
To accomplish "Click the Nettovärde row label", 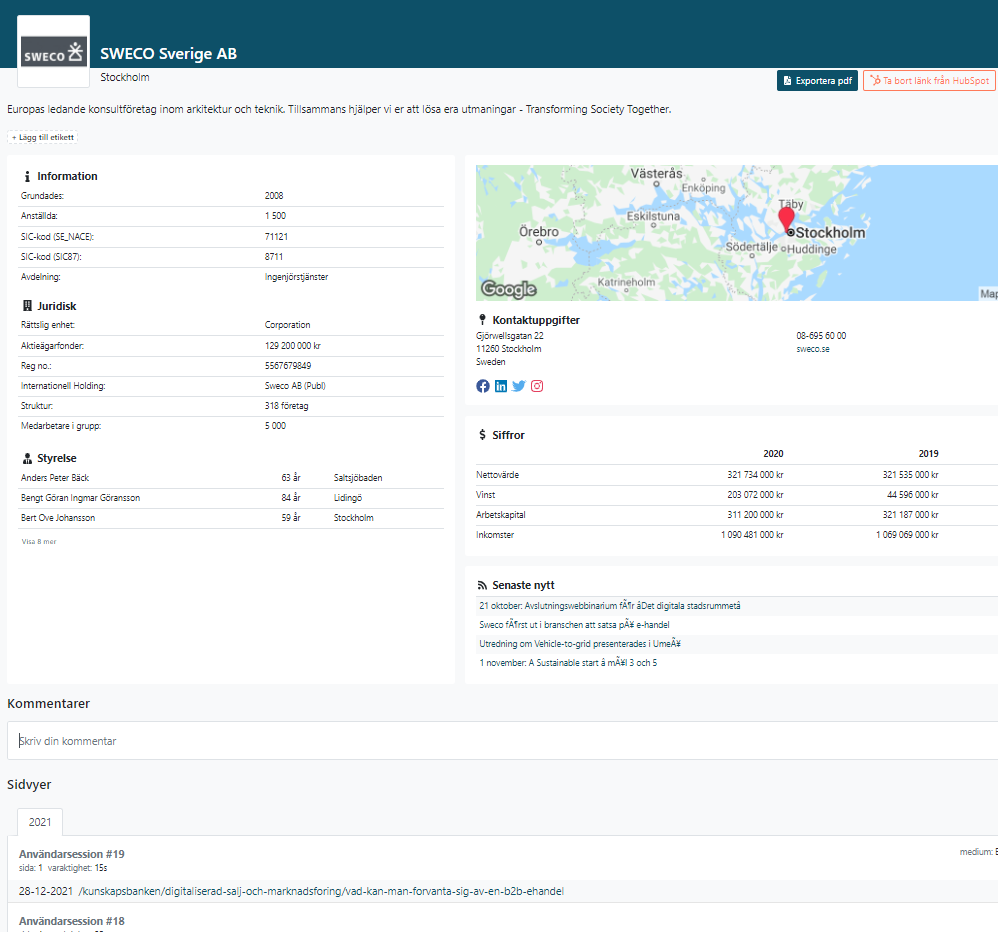I will (497, 475).
